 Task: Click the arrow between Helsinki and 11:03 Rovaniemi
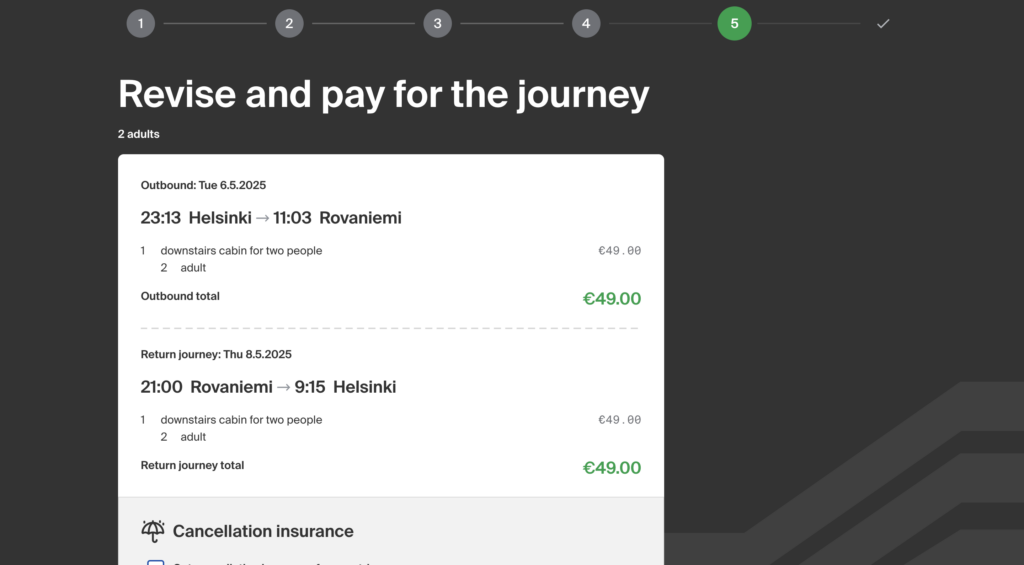[263, 218]
